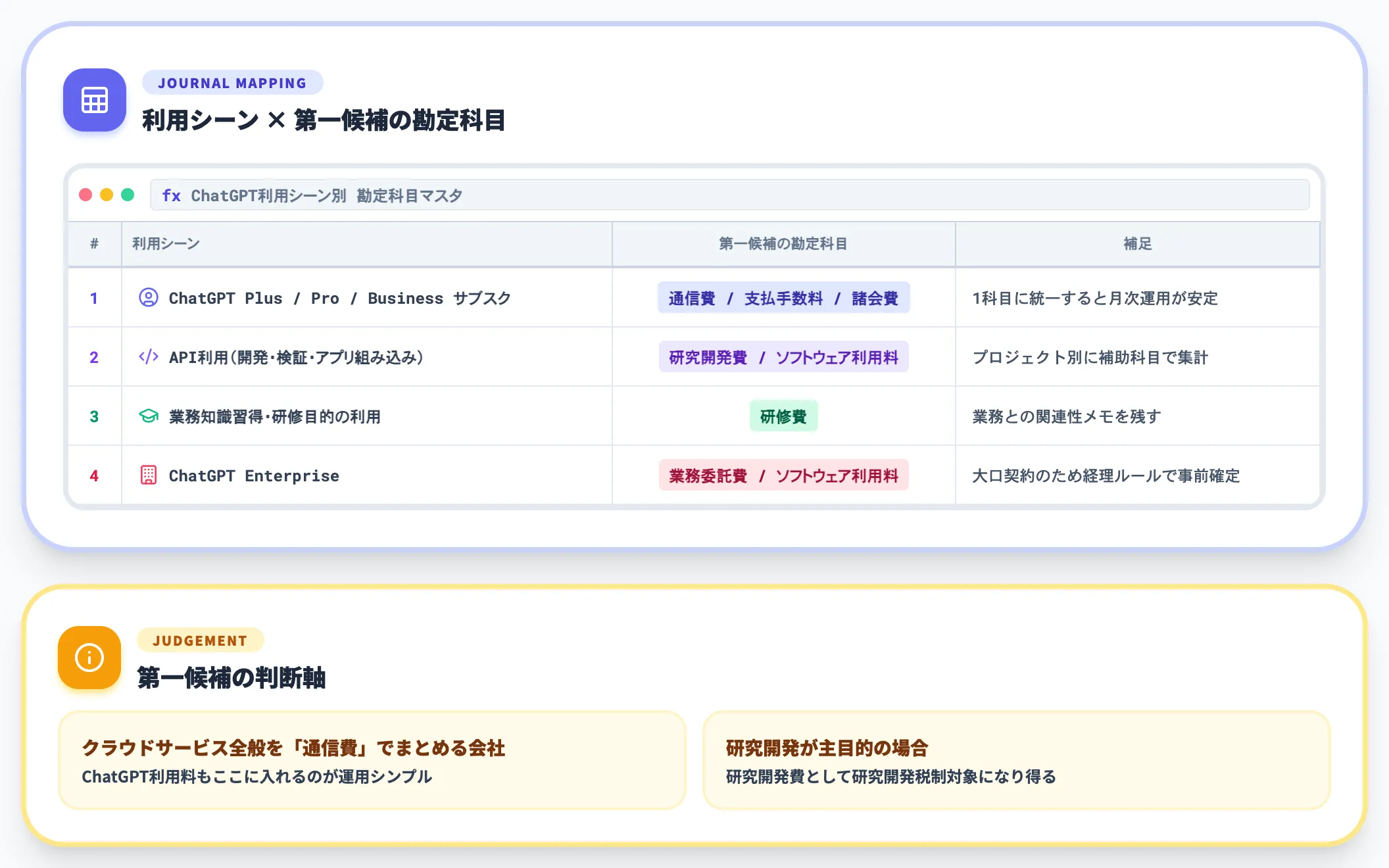Click the note プロジェクト別に補助科目で集計
This screenshot has width=1389, height=868.
[x=1090, y=358]
